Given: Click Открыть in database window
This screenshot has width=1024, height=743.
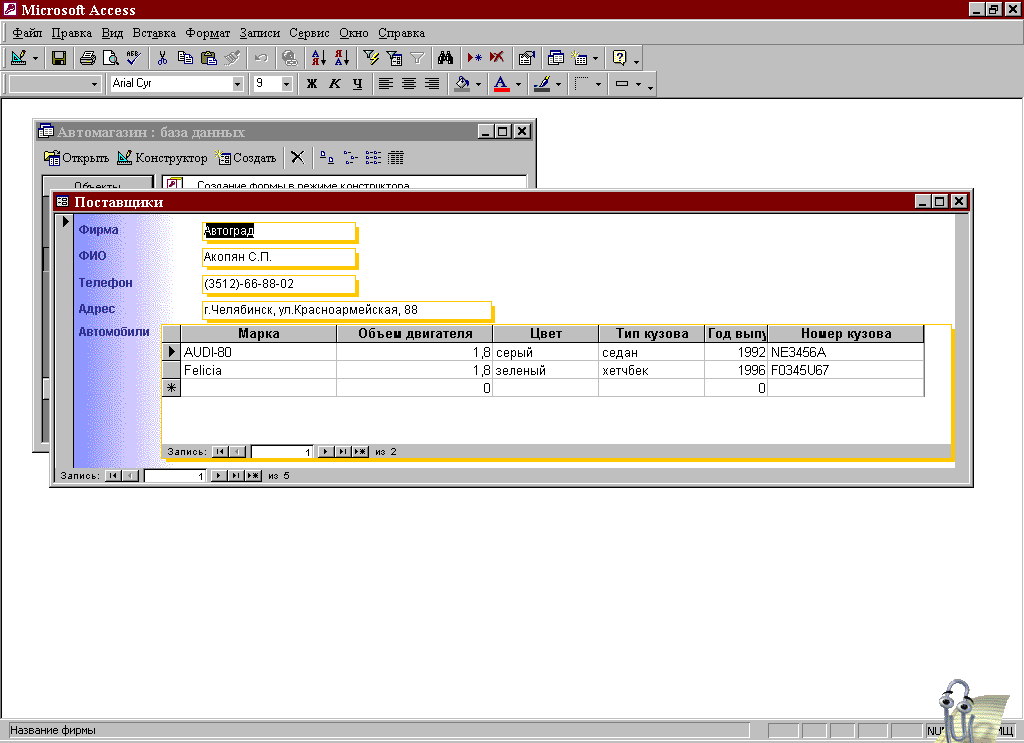Looking at the screenshot, I should (76, 157).
